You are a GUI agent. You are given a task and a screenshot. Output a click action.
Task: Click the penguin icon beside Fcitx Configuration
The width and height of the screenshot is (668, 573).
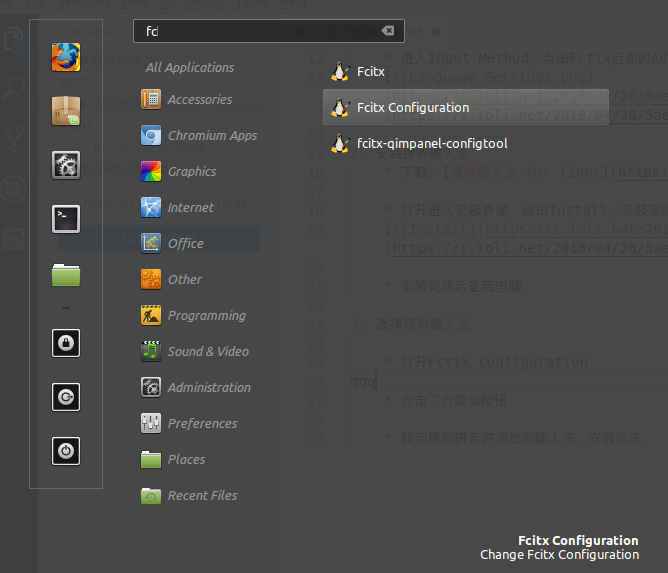tap(340, 107)
